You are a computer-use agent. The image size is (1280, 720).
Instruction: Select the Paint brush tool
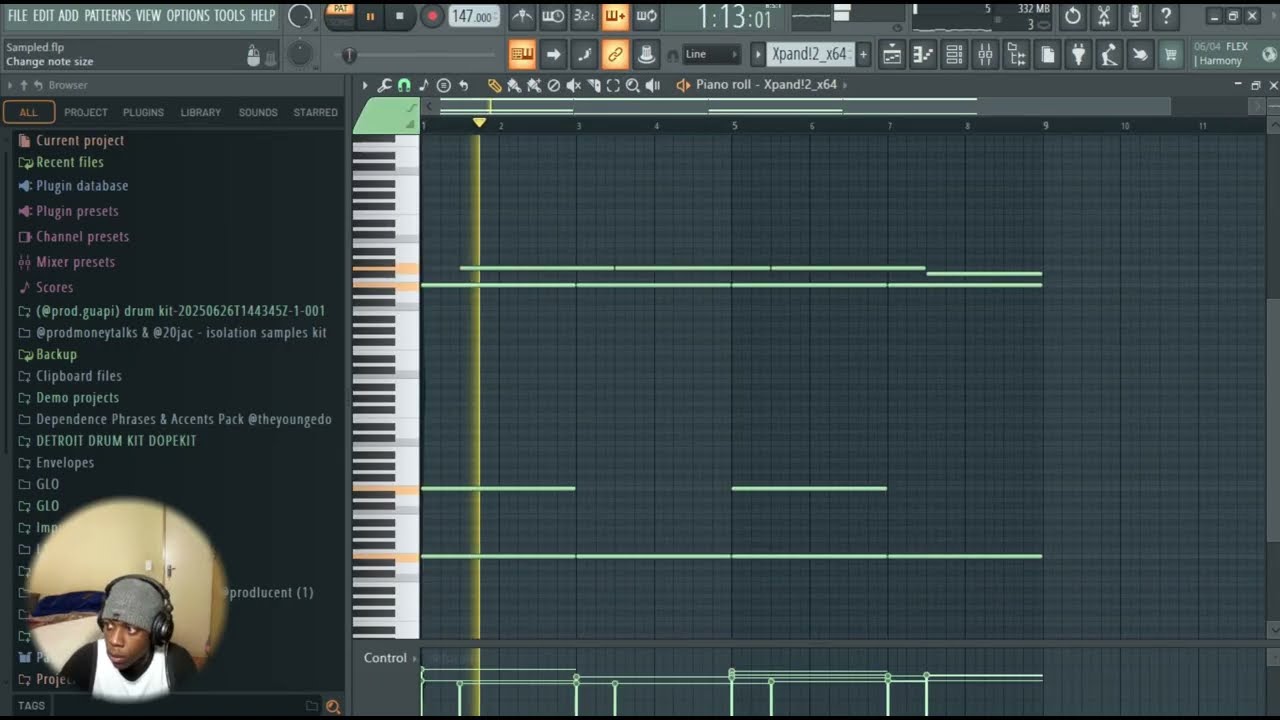coord(514,86)
